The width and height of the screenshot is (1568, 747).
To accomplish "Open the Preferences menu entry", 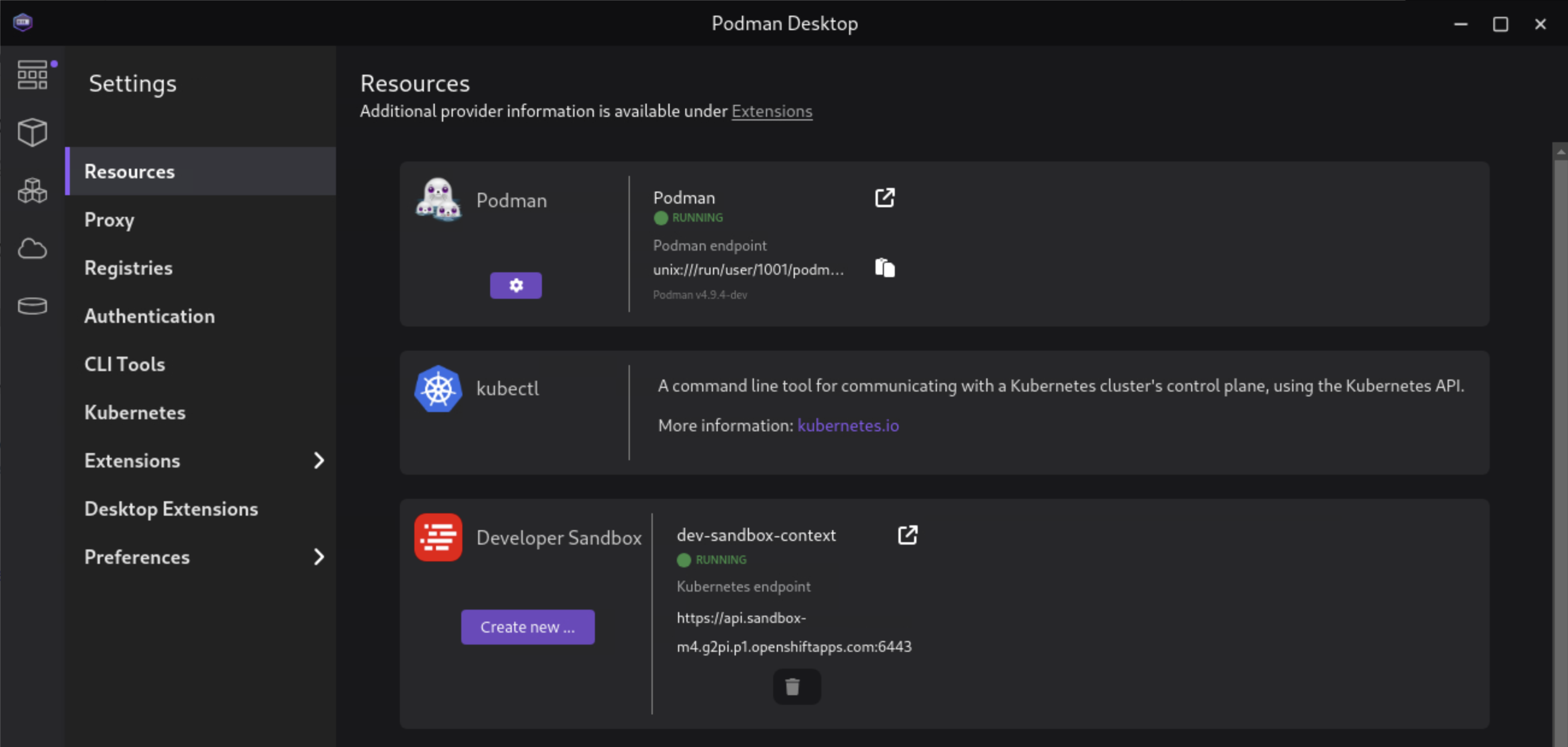I will click(201, 557).
